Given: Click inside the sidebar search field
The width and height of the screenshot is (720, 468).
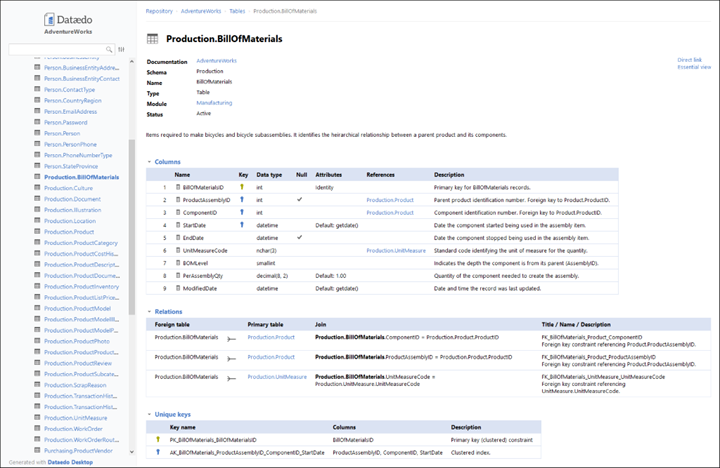Looking at the screenshot, I should coord(58,49).
